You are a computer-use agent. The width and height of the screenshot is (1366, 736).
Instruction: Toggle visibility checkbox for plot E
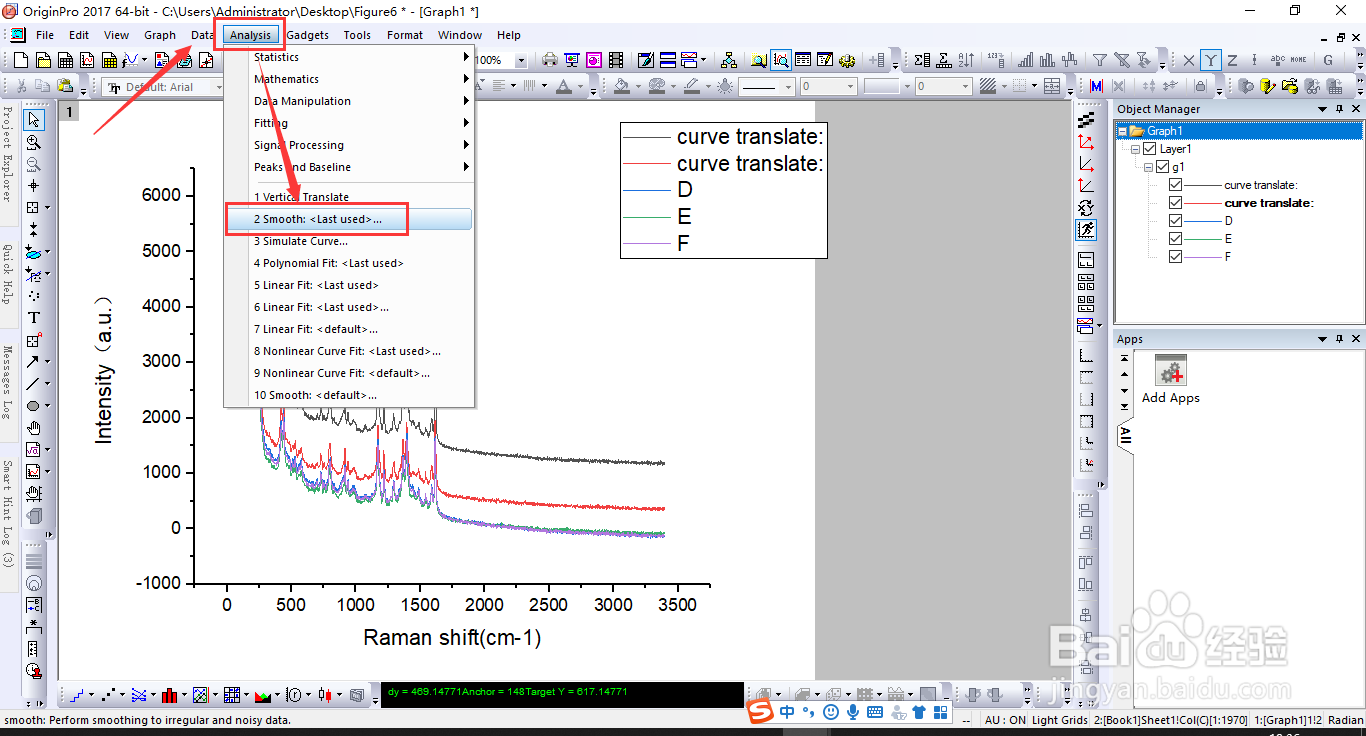click(x=1175, y=239)
